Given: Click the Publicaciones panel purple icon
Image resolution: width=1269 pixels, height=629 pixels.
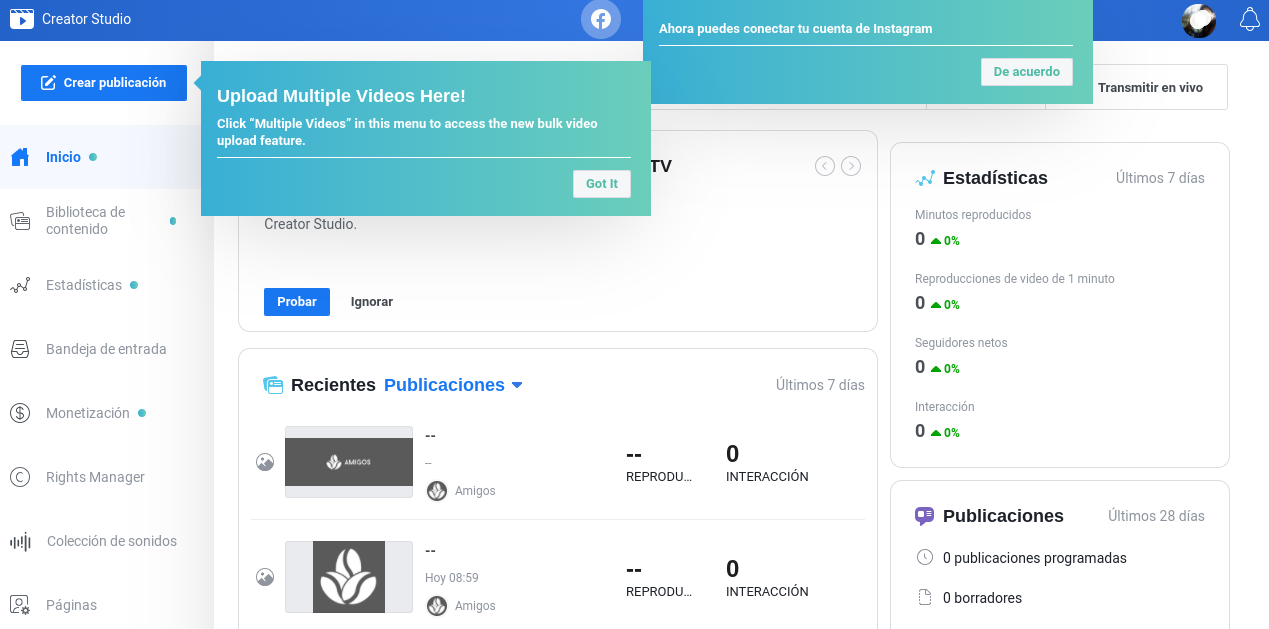Looking at the screenshot, I should 925,516.
